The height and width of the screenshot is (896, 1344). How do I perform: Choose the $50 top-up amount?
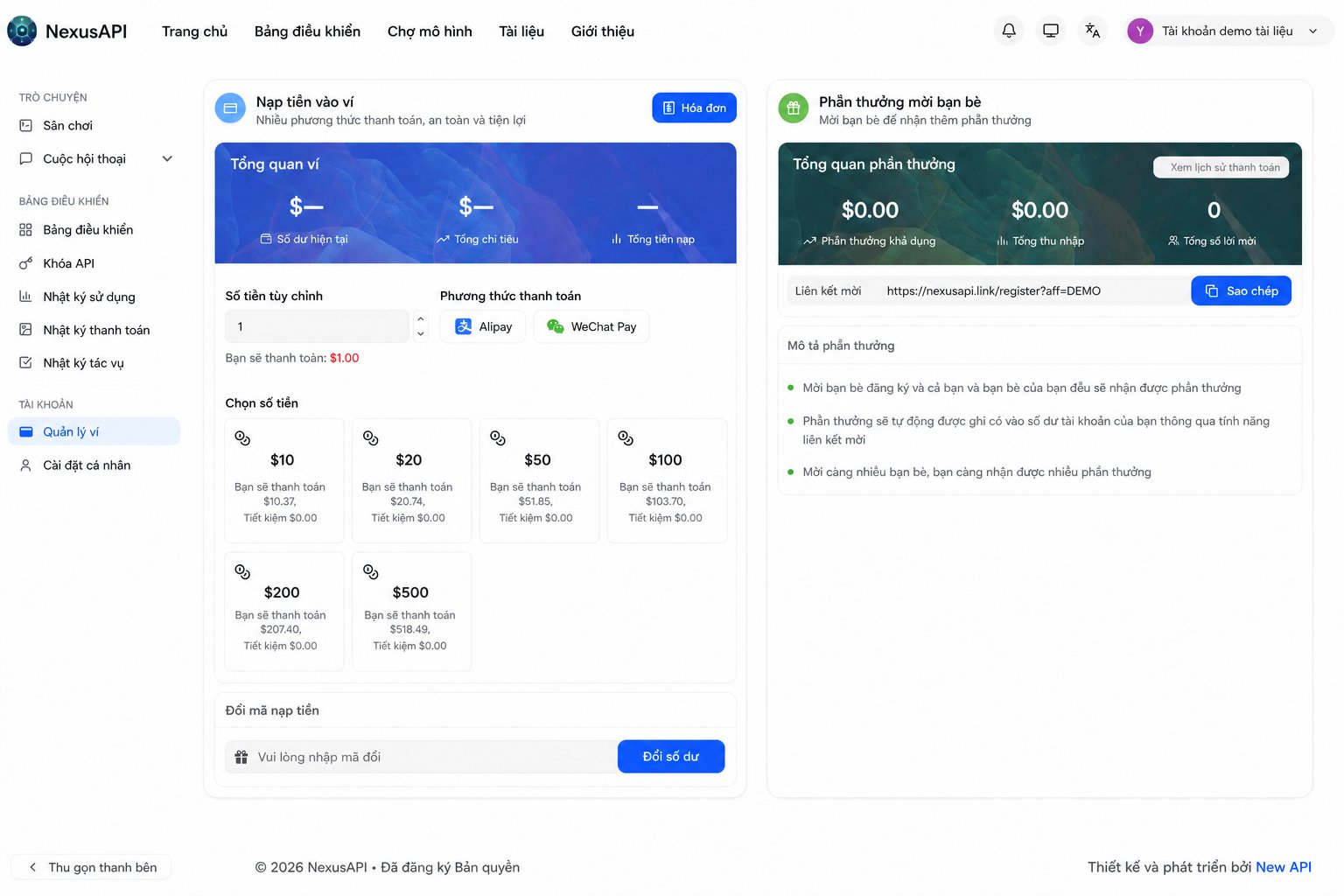[x=540, y=480]
